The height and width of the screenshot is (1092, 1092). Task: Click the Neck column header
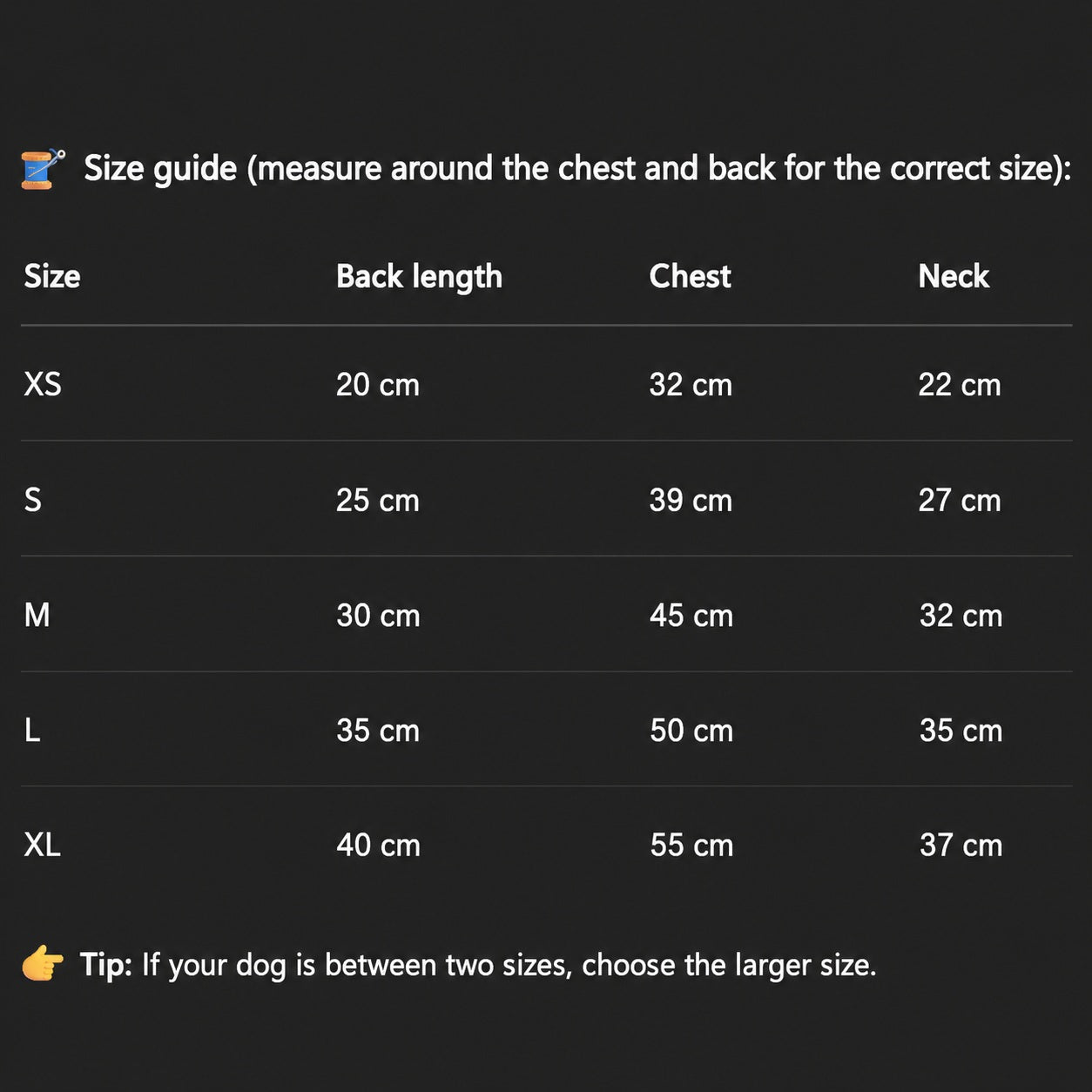click(954, 276)
